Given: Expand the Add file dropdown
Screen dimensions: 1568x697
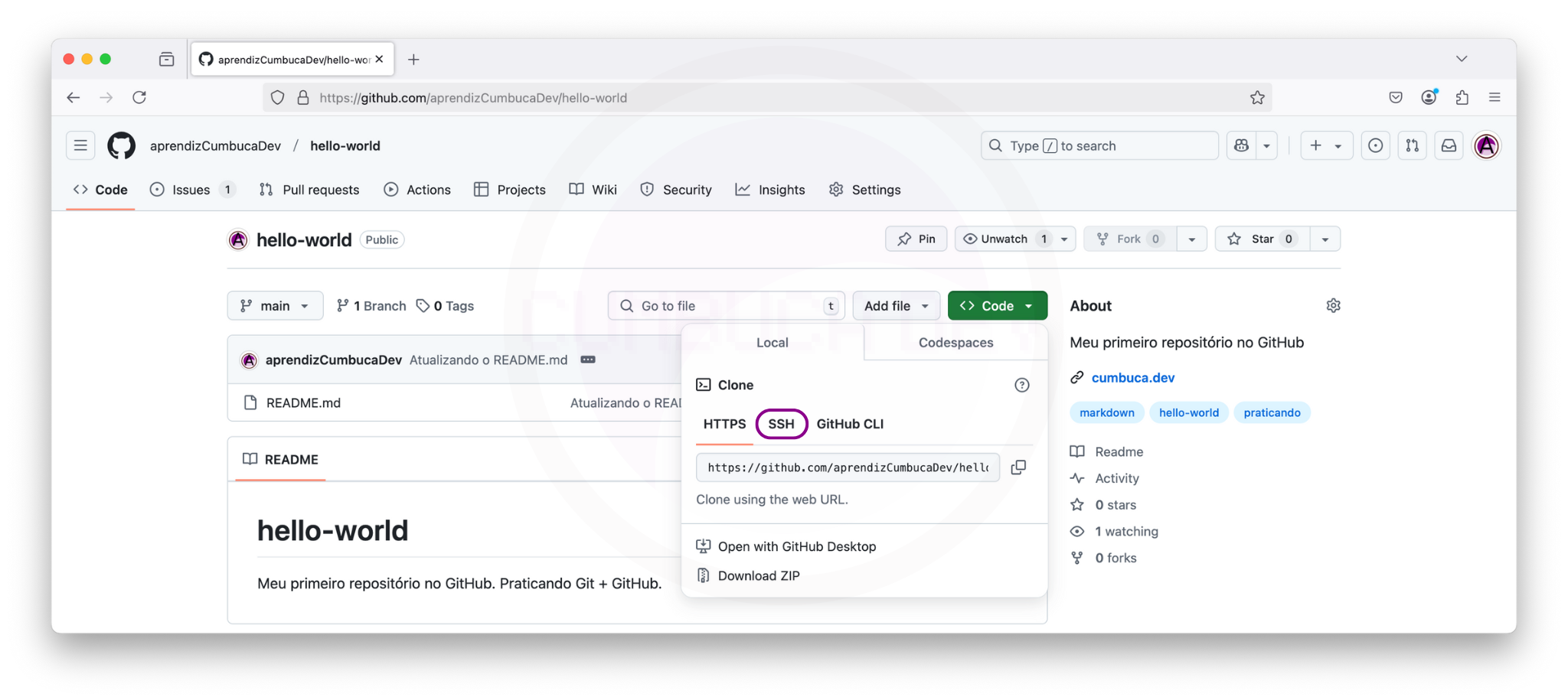Looking at the screenshot, I should pyautogui.click(x=896, y=305).
